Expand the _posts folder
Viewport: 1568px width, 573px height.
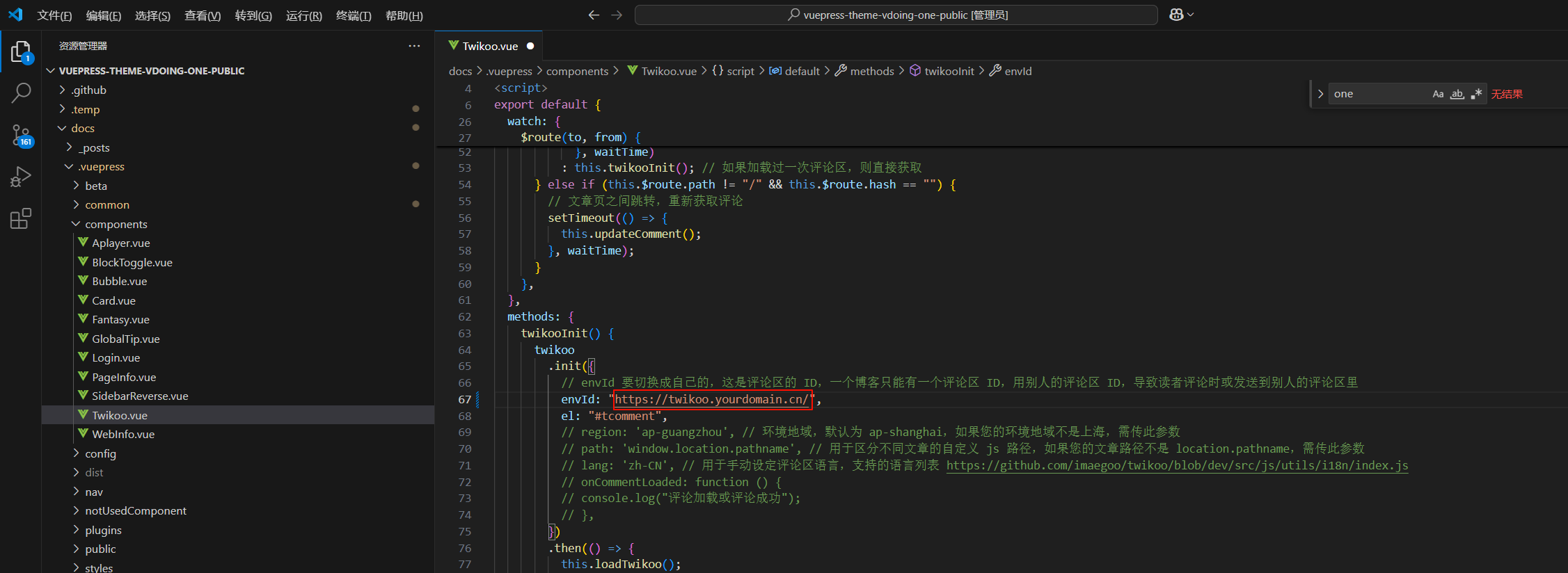pos(70,147)
